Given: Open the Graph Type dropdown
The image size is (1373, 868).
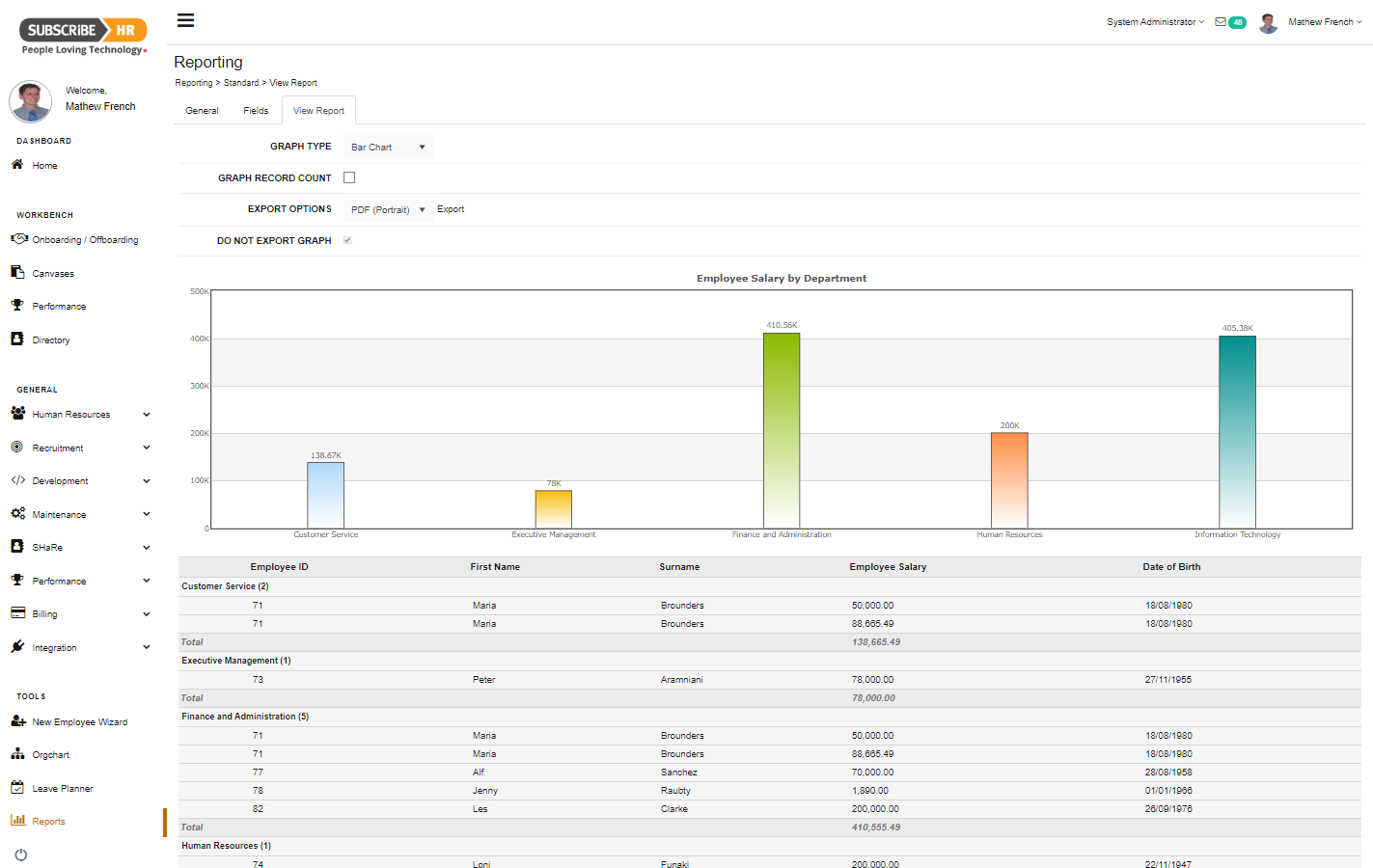Looking at the screenshot, I should [388, 146].
